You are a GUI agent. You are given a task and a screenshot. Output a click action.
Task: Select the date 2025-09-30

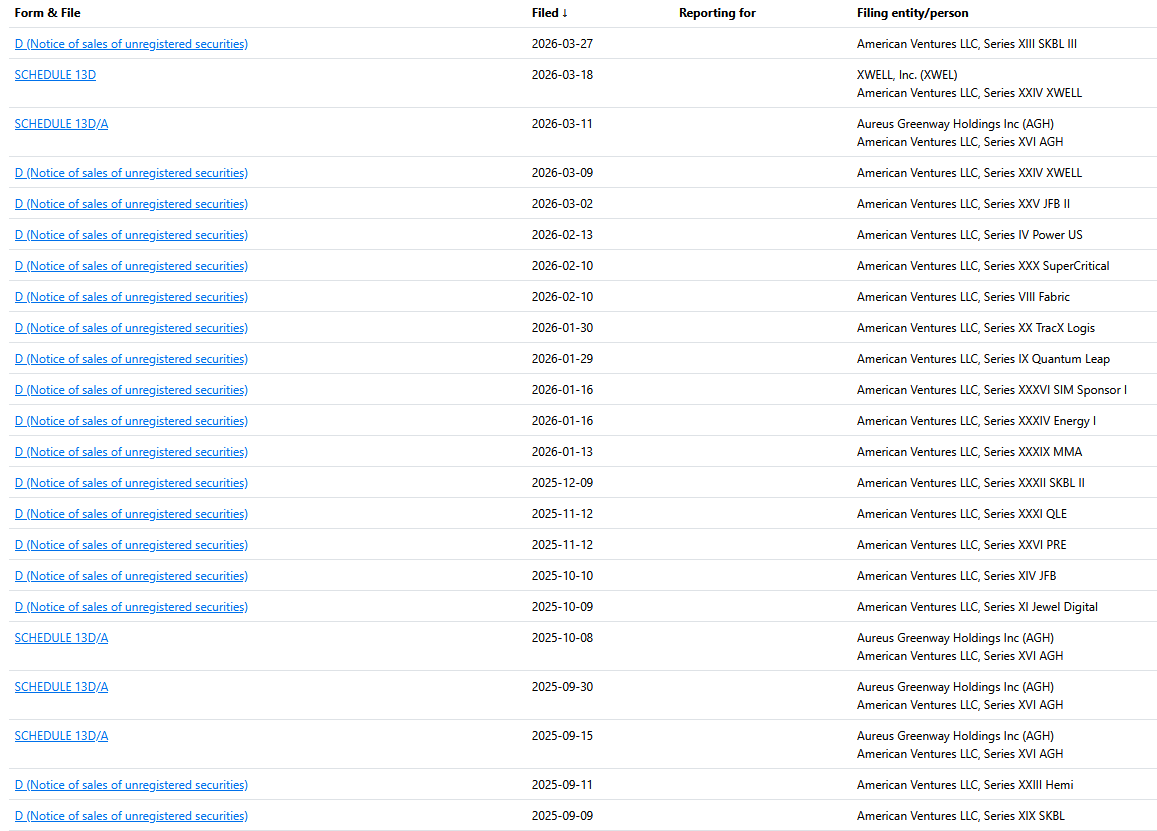562,687
